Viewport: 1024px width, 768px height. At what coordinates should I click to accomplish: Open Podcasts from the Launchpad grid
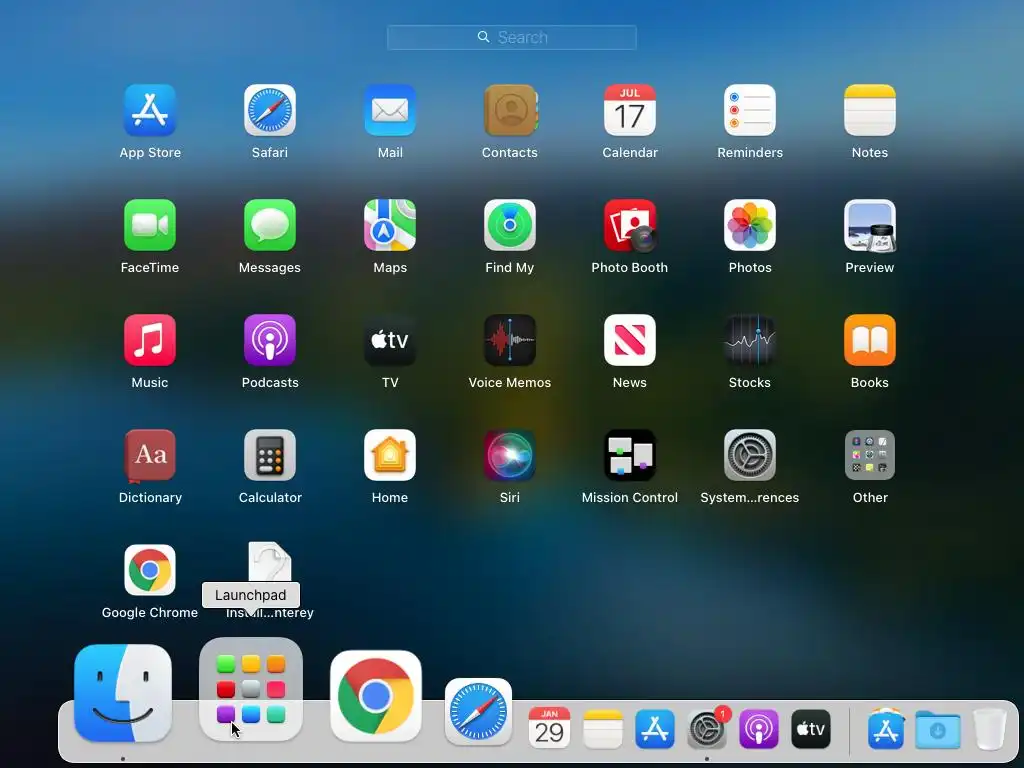[x=270, y=340]
